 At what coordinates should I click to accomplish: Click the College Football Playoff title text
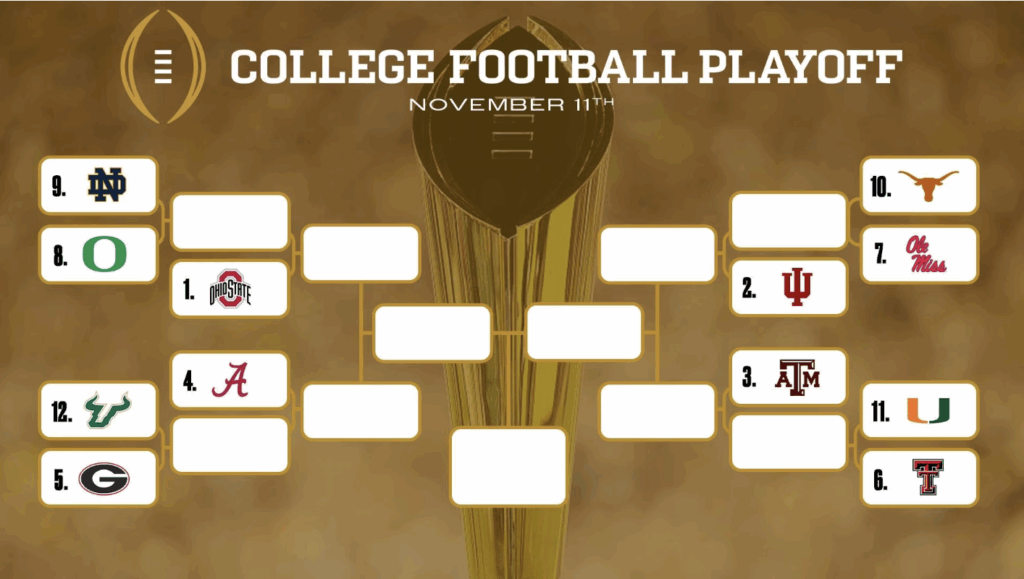[x=566, y=67]
